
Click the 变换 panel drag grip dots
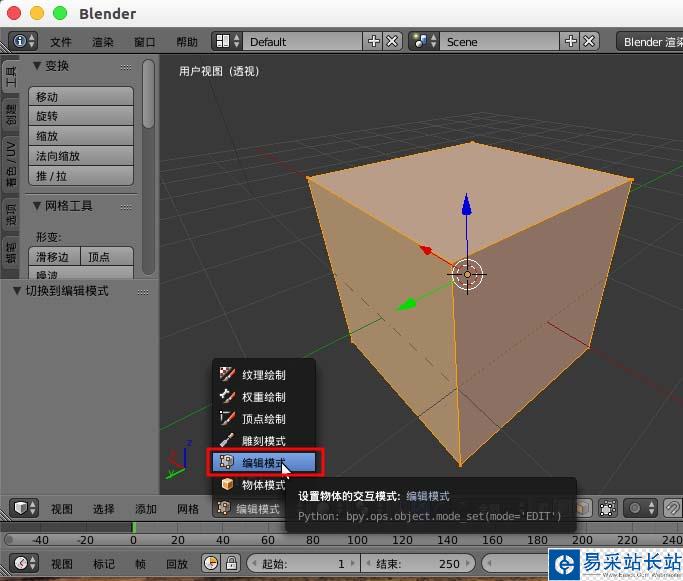(x=126, y=67)
